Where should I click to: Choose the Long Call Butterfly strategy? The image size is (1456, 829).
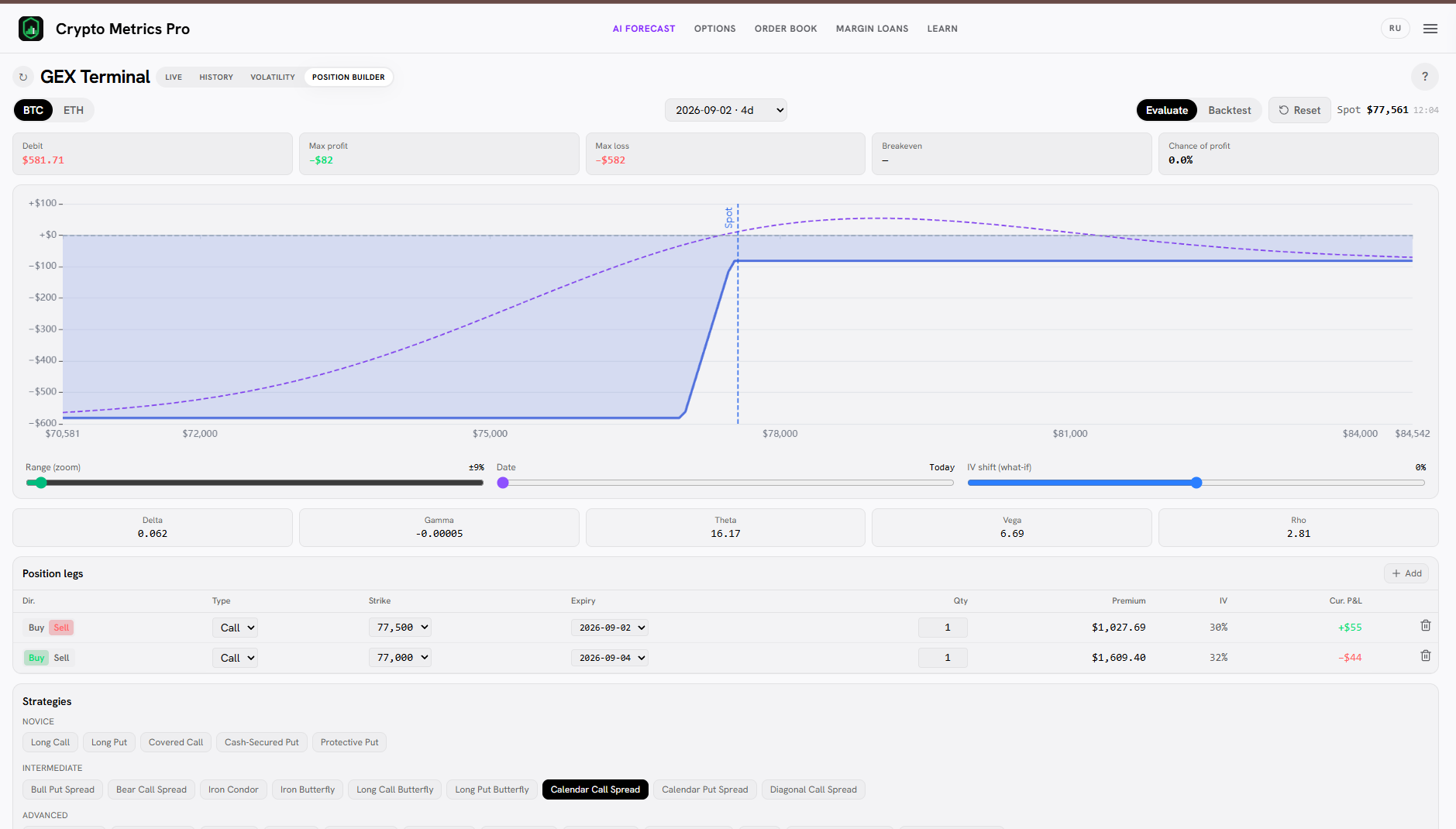pyautogui.click(x=395, y=789)
